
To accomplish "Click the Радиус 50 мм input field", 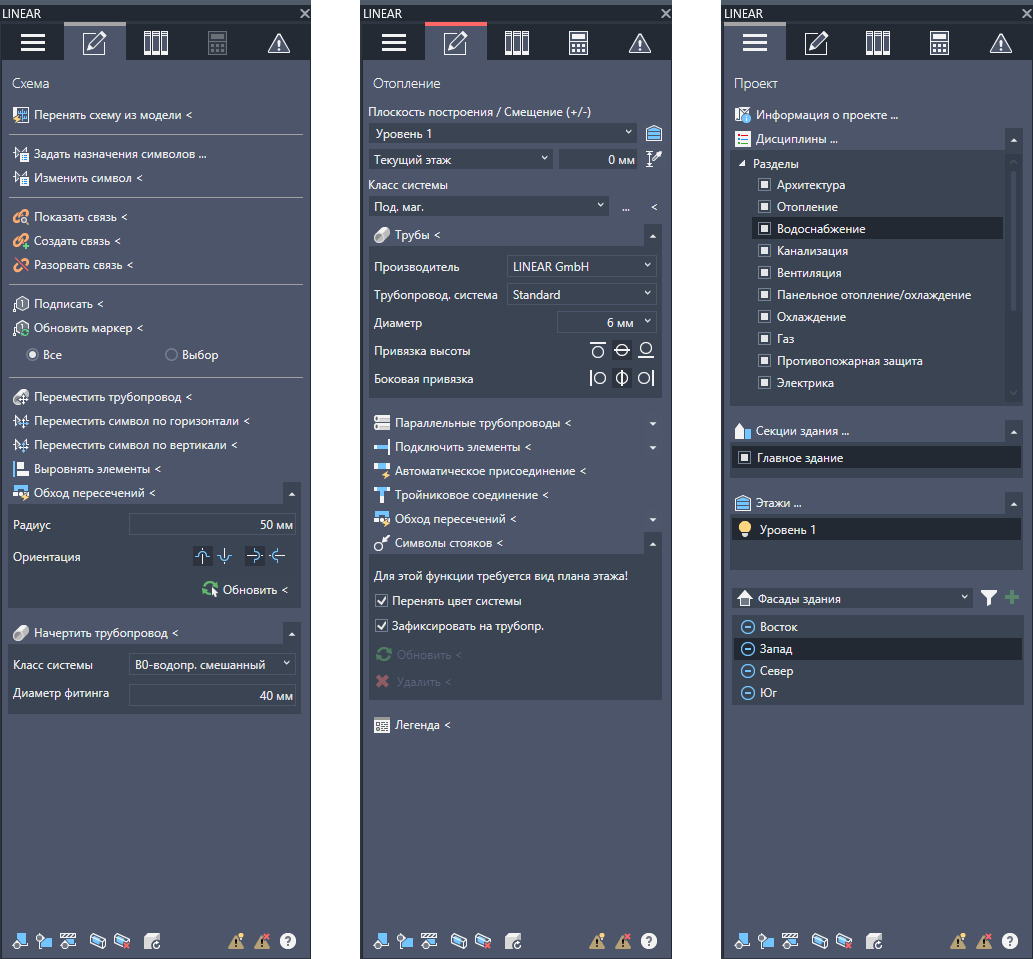I will [x=212, y=525].
